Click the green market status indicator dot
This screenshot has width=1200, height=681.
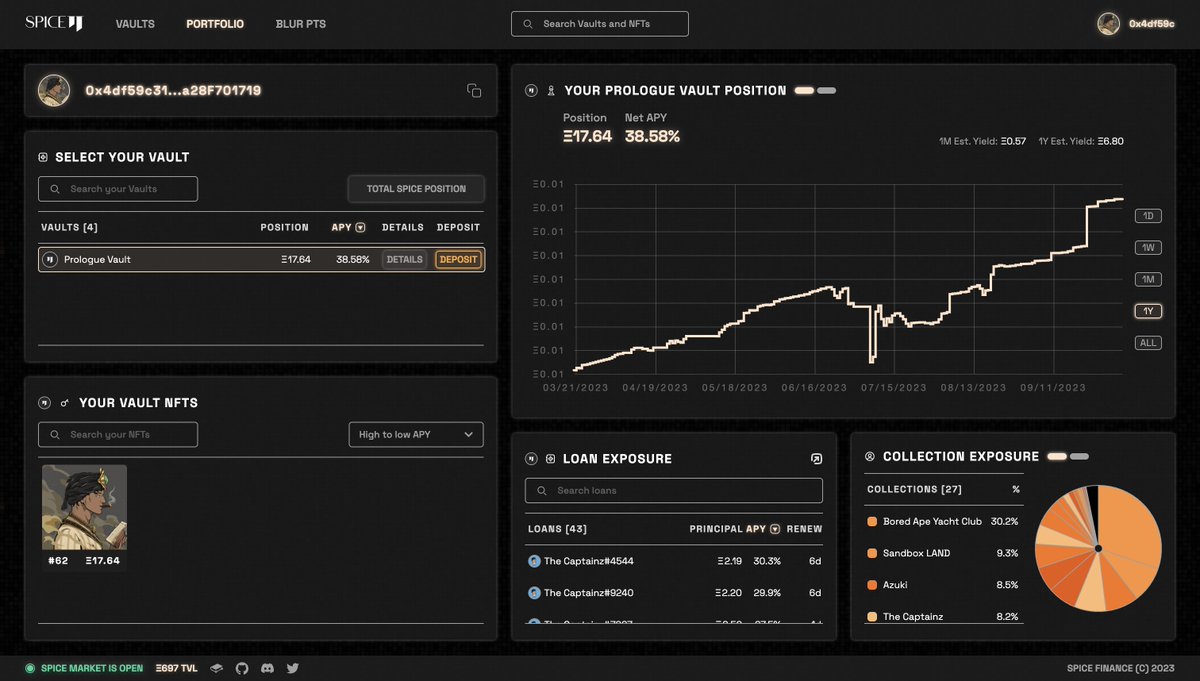[30, 668]
